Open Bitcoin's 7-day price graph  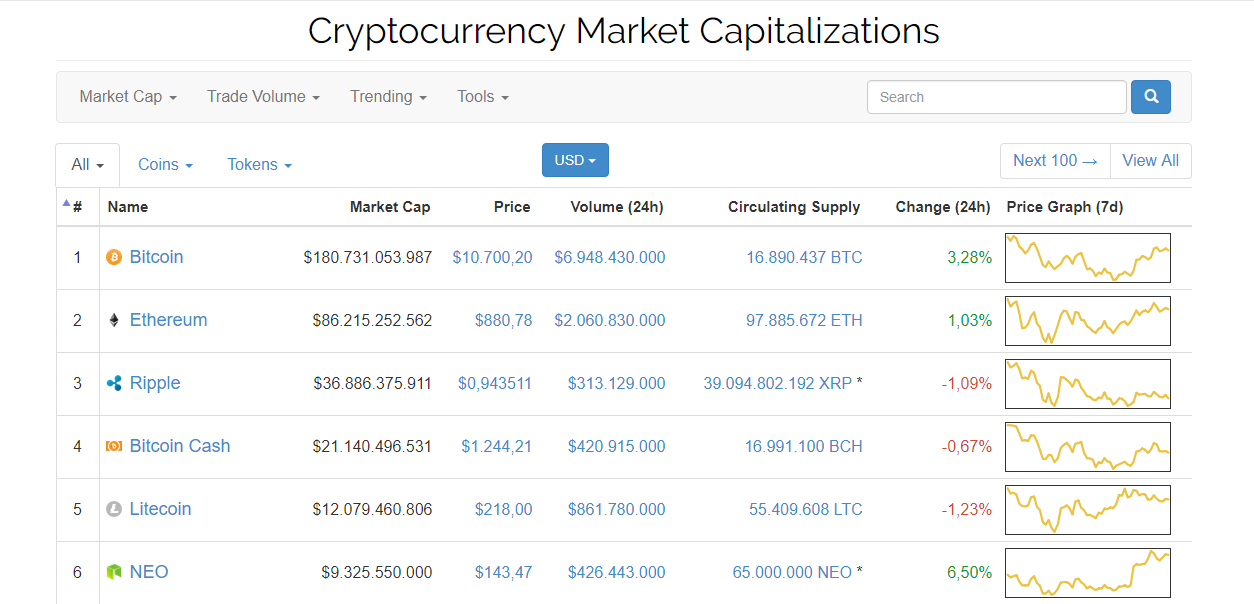pos(1088,258)
